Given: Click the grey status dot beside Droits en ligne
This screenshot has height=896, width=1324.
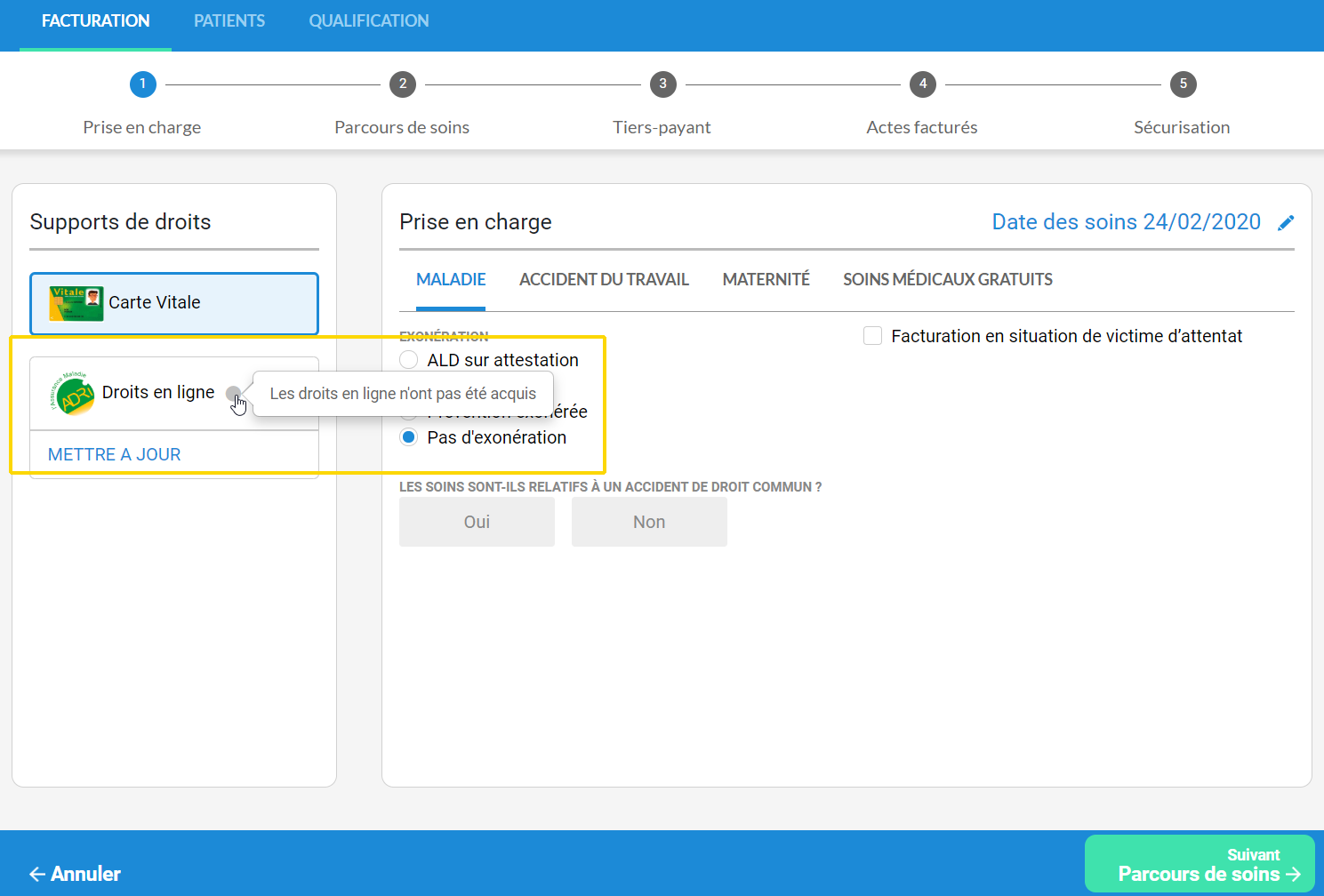Looking at the screenshot, I should click(x=232, y=393).
